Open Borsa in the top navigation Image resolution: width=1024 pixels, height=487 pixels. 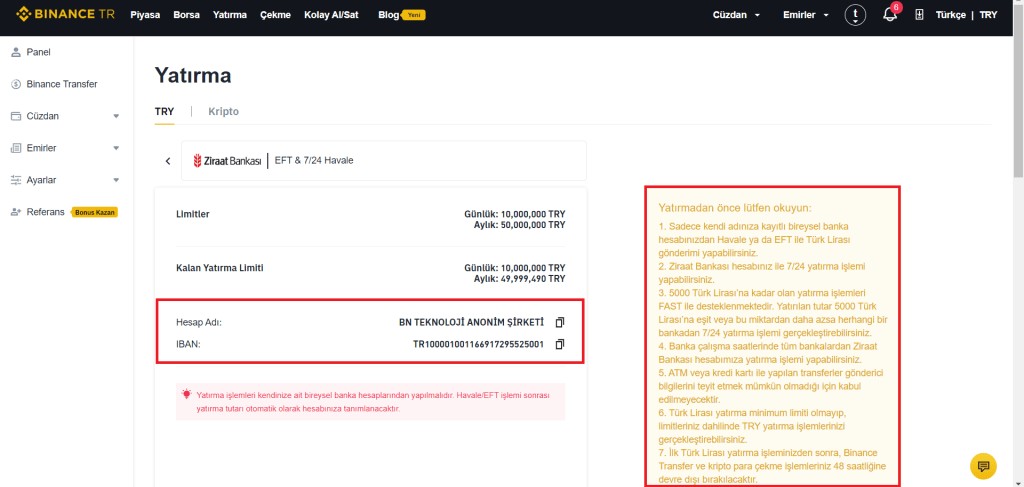[187, 15]
